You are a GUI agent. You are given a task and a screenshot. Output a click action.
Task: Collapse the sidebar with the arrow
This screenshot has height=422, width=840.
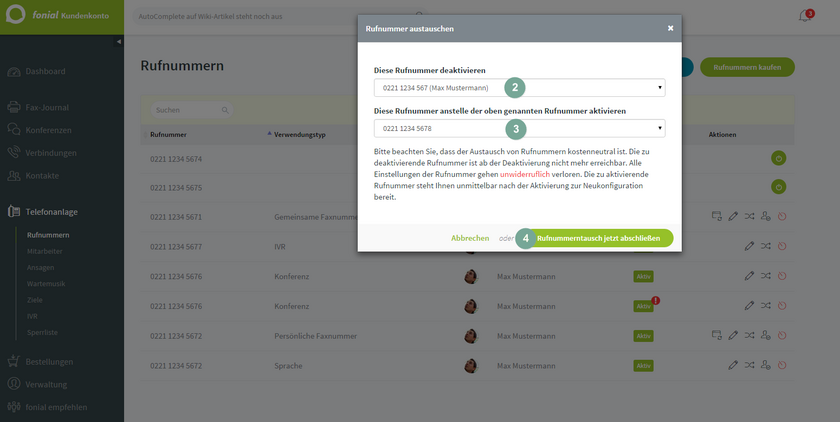coord(118,41)
